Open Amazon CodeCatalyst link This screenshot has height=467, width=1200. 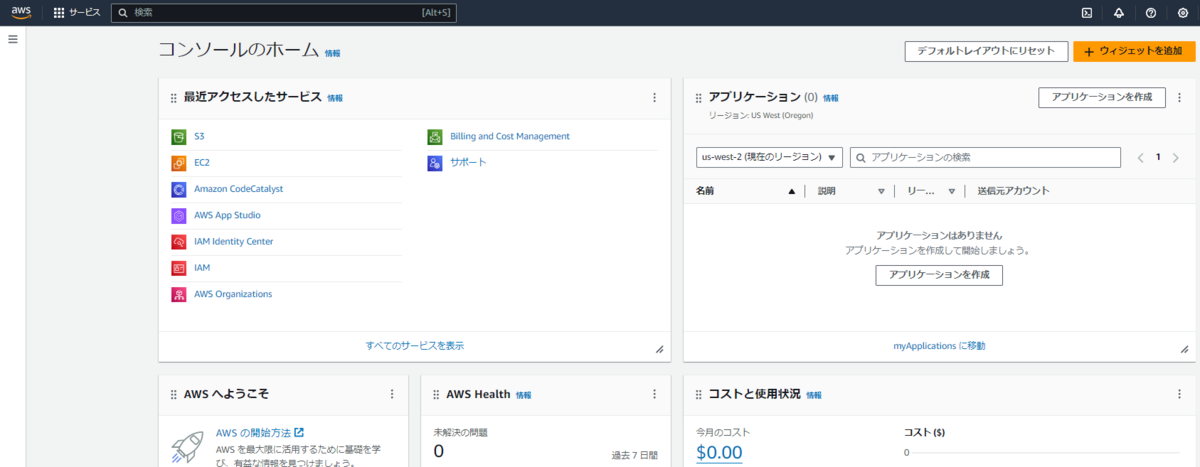[x=239, y=189]
